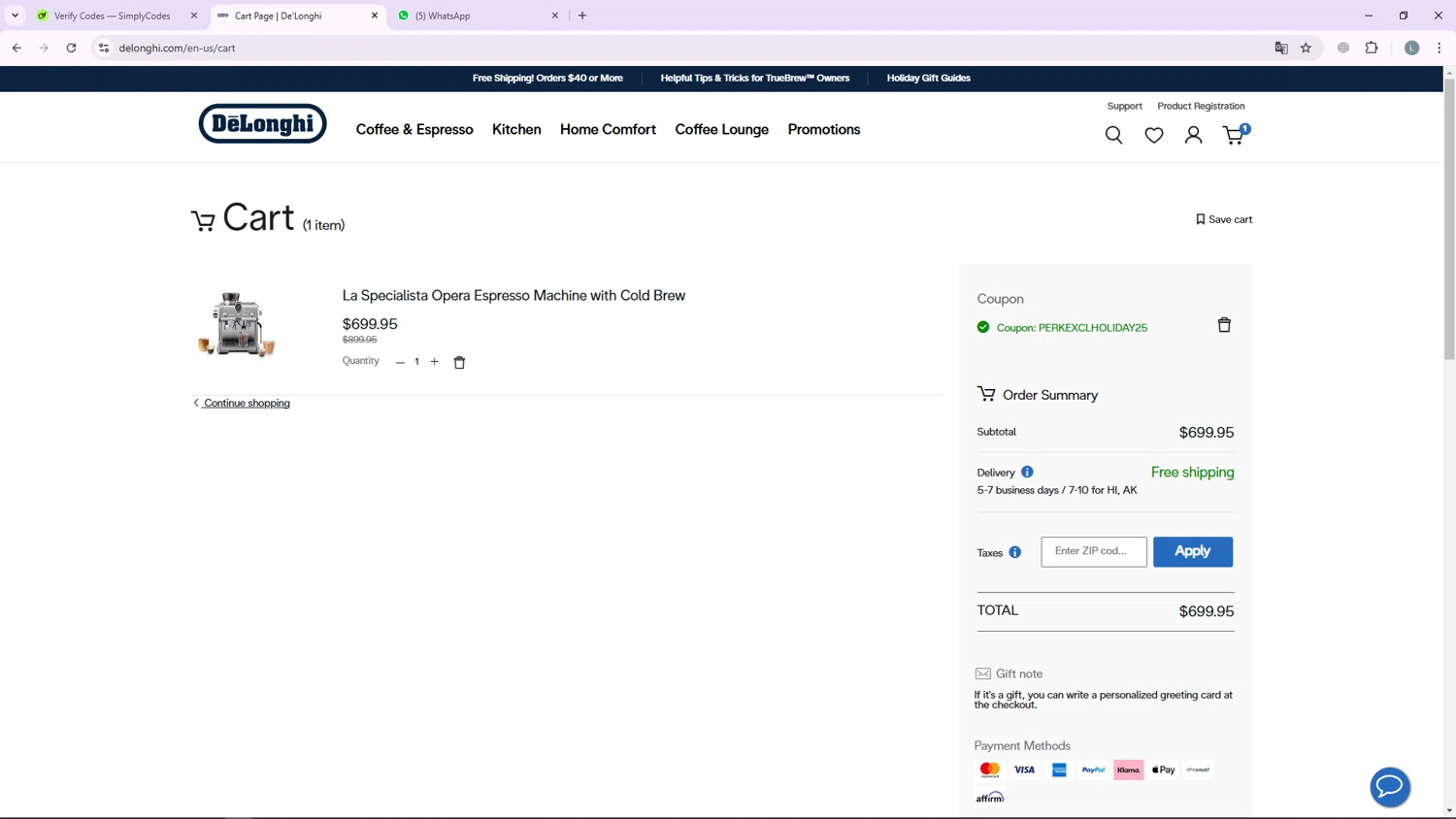Open the account profile icon

pos(1193,135)
